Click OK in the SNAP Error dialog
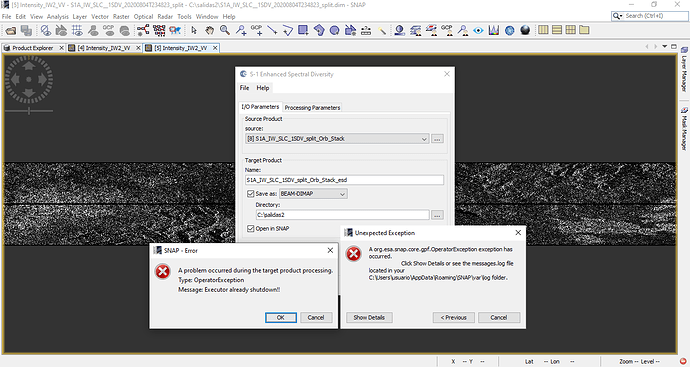 pyautogui.click(x=281, y=317)
